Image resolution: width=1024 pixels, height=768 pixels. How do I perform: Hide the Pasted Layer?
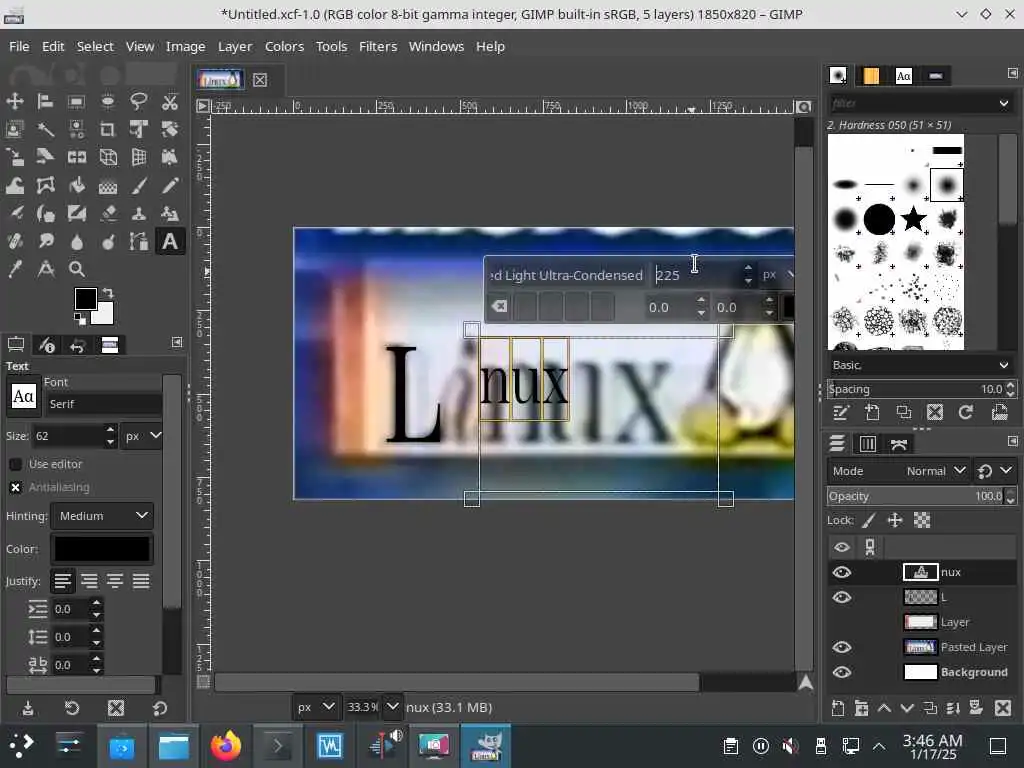click(842, 647)
